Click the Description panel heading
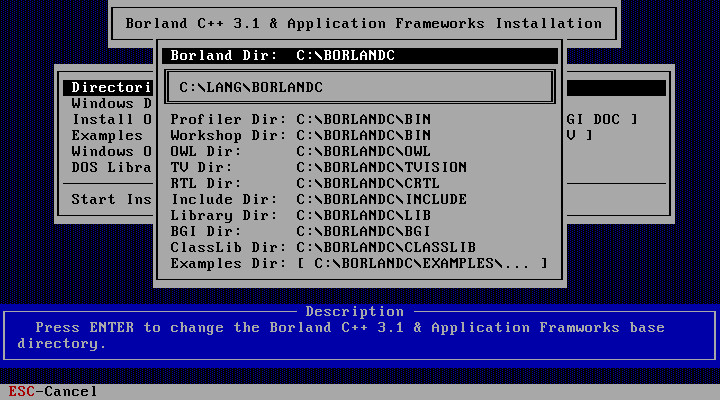The image size is (720, 400). click(354, 311)
